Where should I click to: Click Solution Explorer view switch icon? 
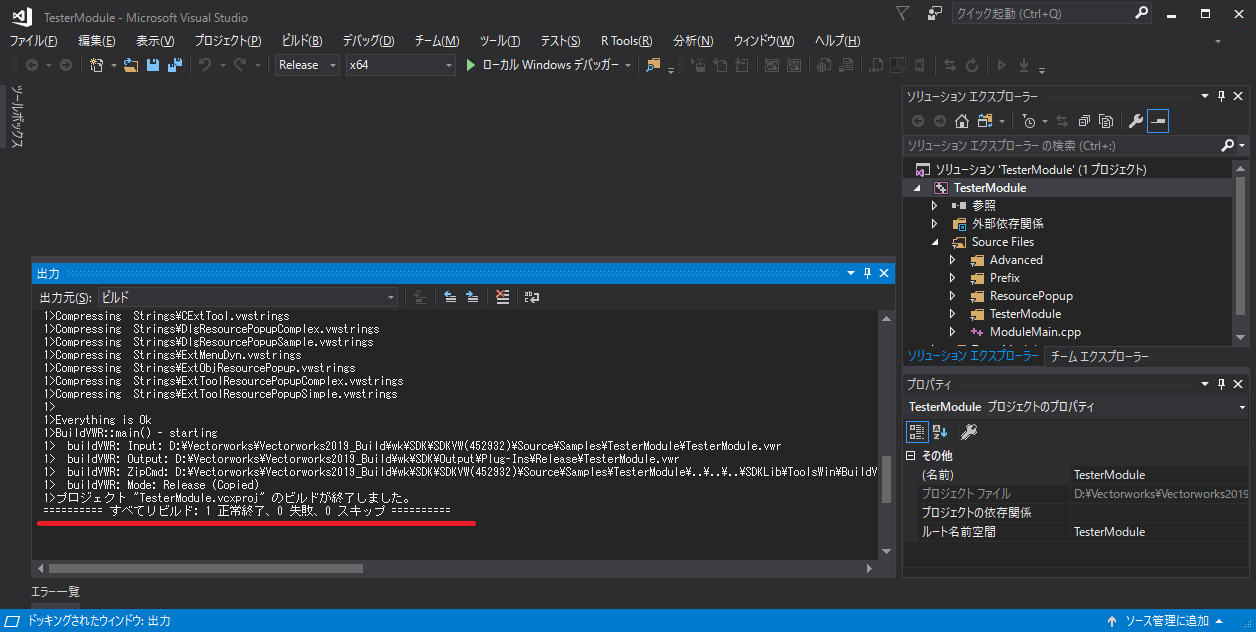[985, 121]
